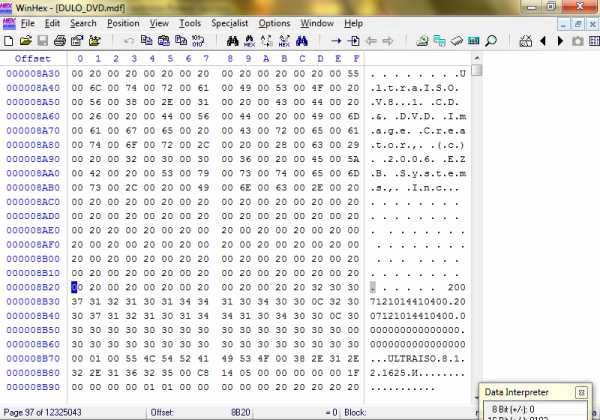Click the WinHex document icon in menu bar

tap(9, 23)
